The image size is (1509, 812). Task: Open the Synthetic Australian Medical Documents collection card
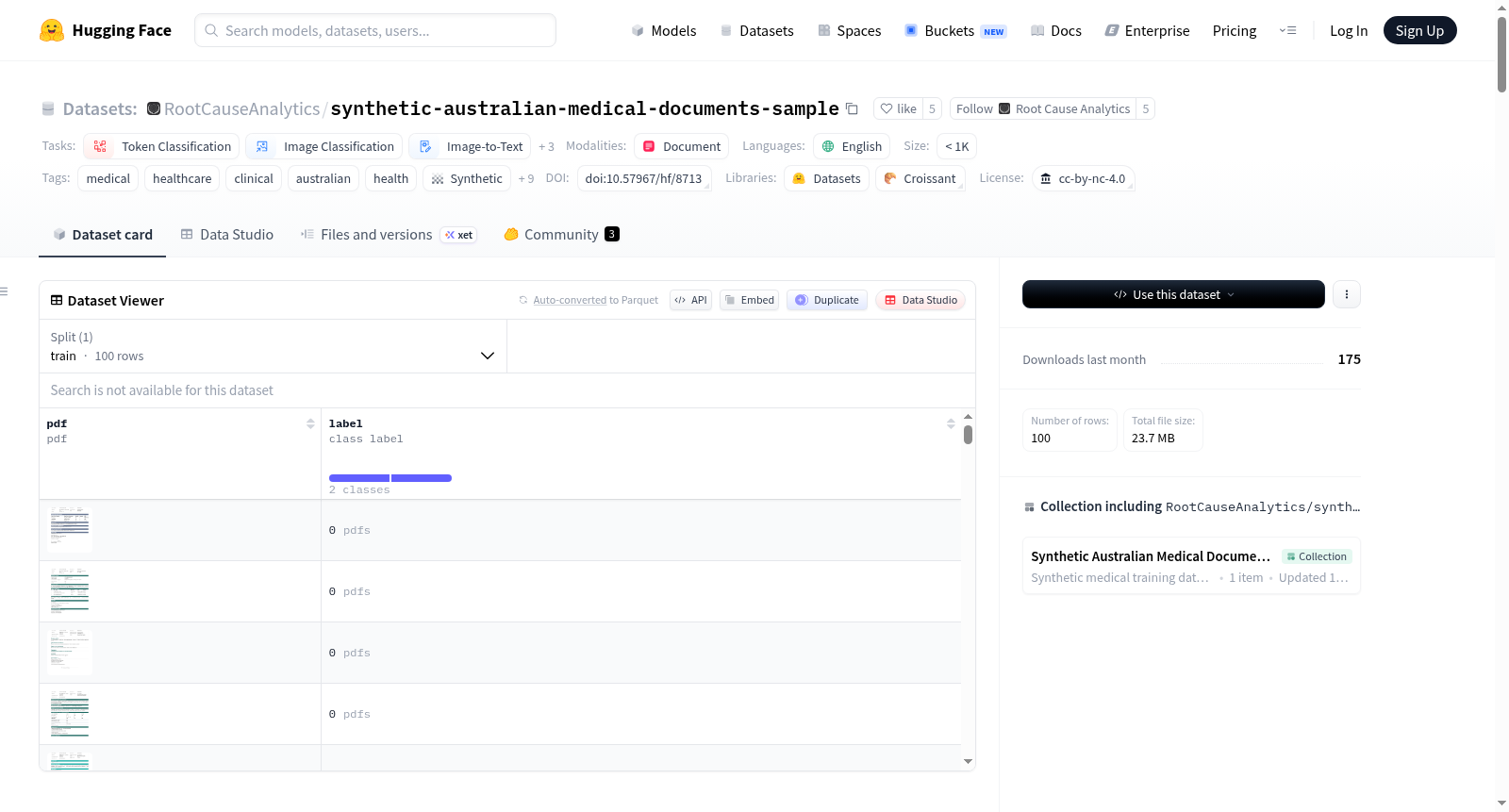tap(1191, 566)
